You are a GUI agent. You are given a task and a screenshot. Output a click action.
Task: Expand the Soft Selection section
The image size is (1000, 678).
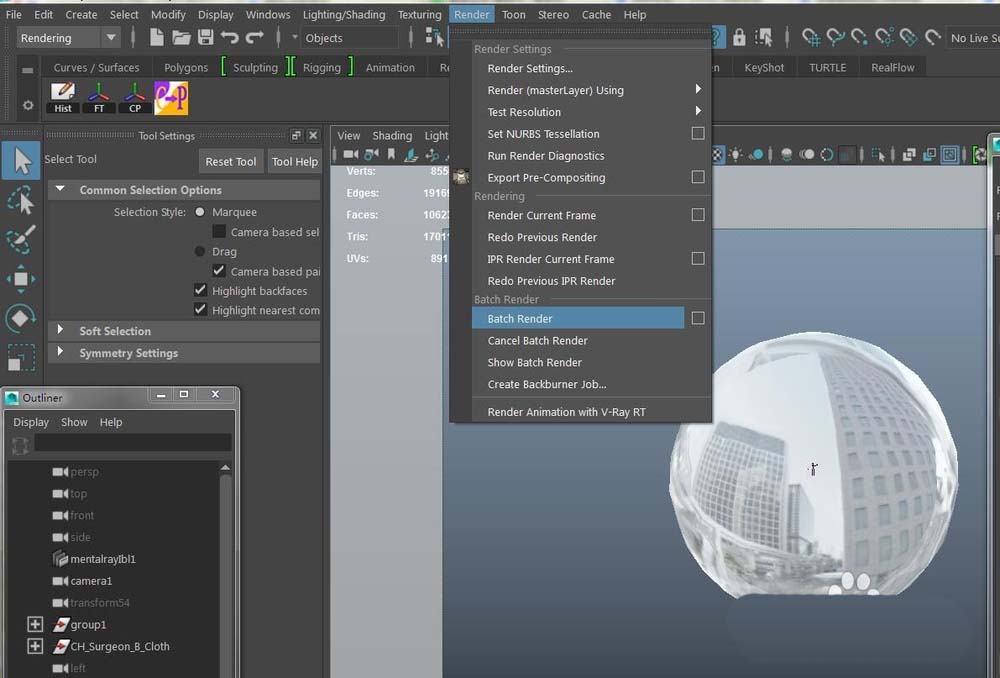coord(60,331)
